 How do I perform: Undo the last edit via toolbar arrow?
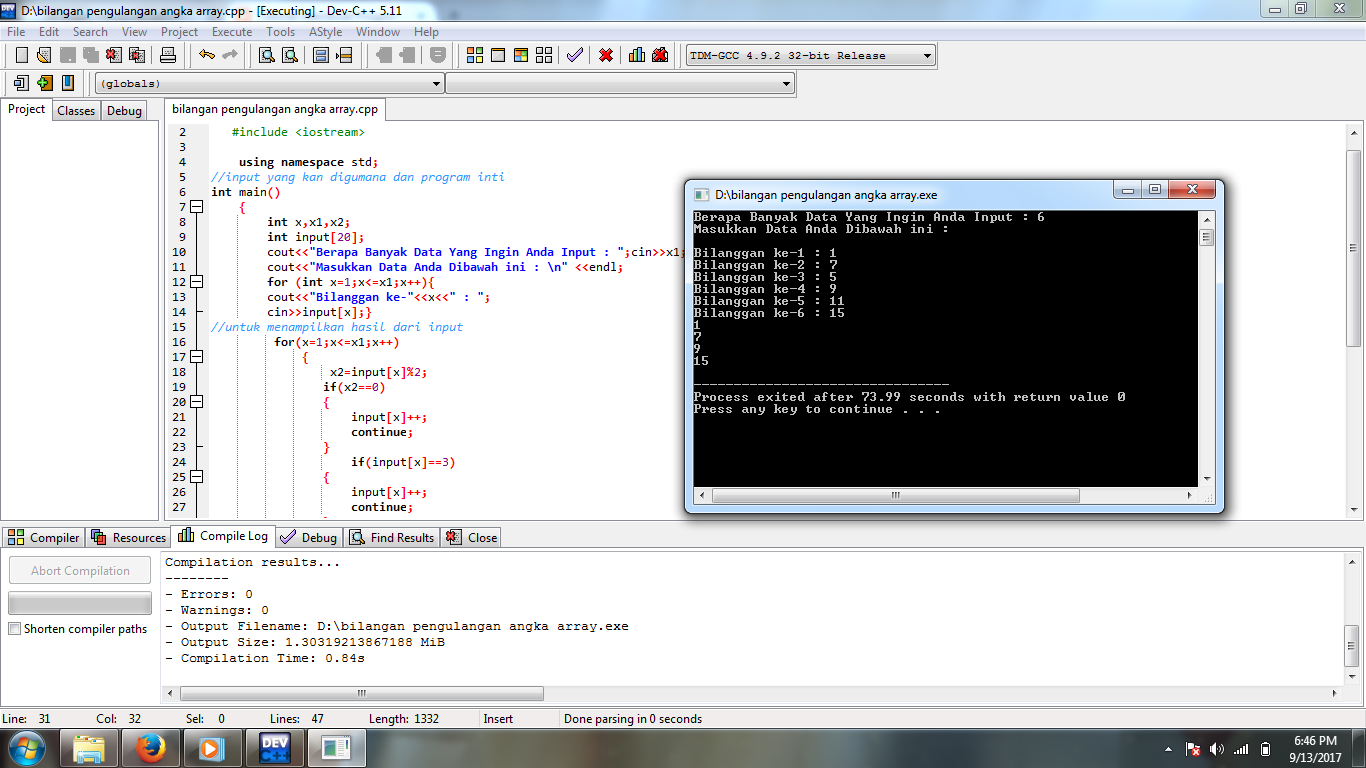click(206, 55)
